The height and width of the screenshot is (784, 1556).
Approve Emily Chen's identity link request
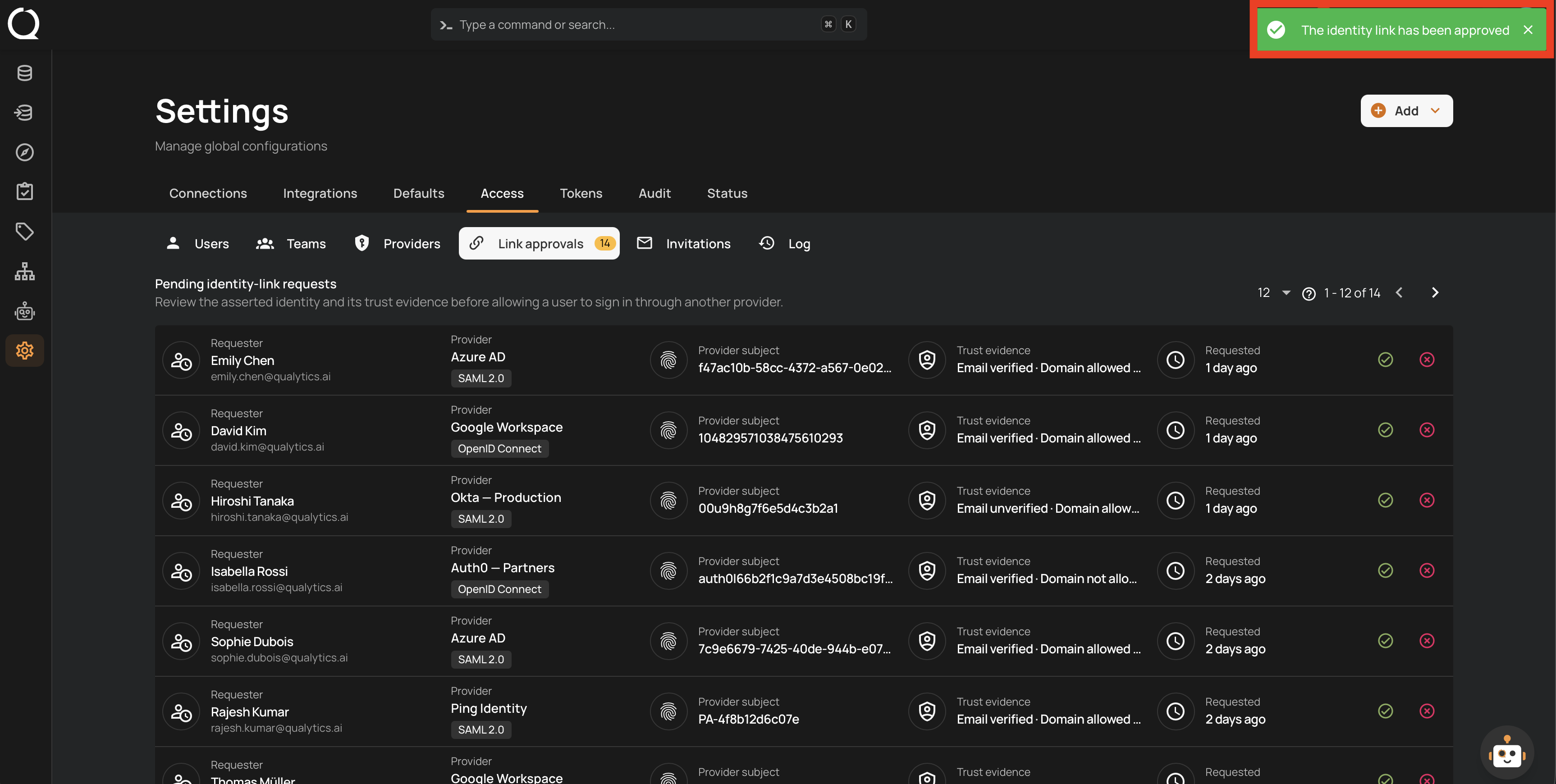1385,360
